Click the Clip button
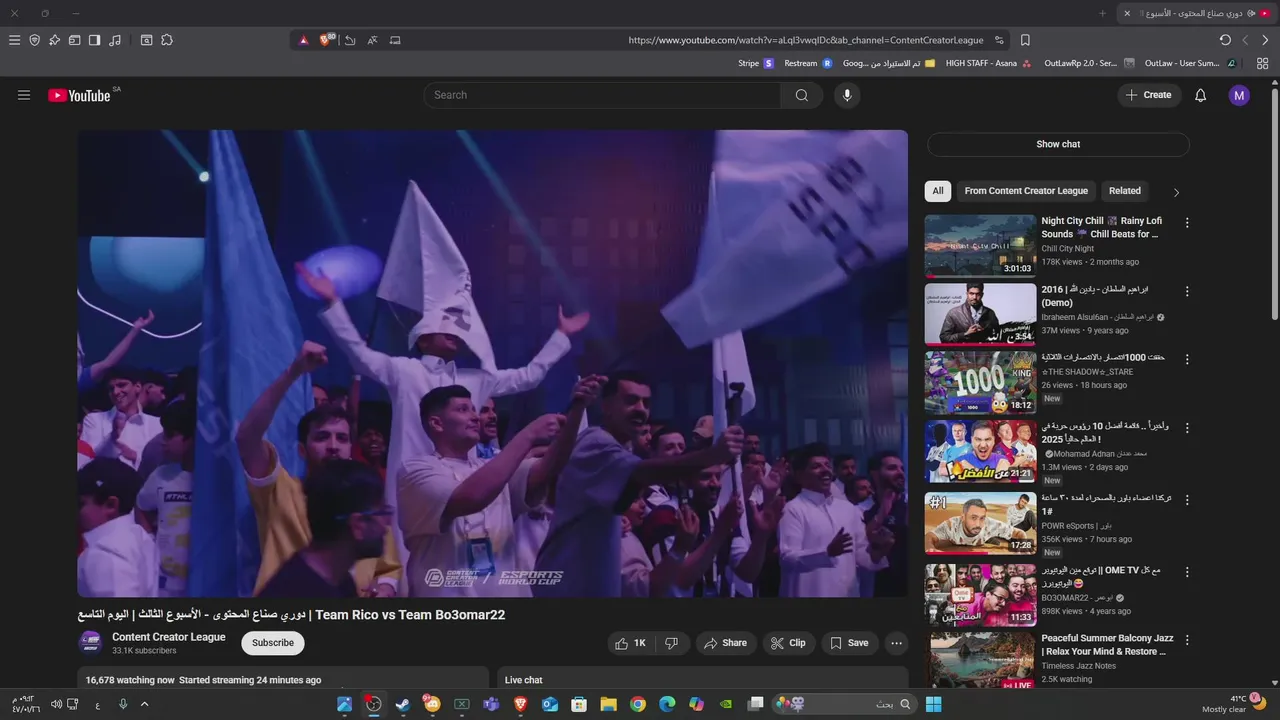1280x720 pixels. click(788, 643)
